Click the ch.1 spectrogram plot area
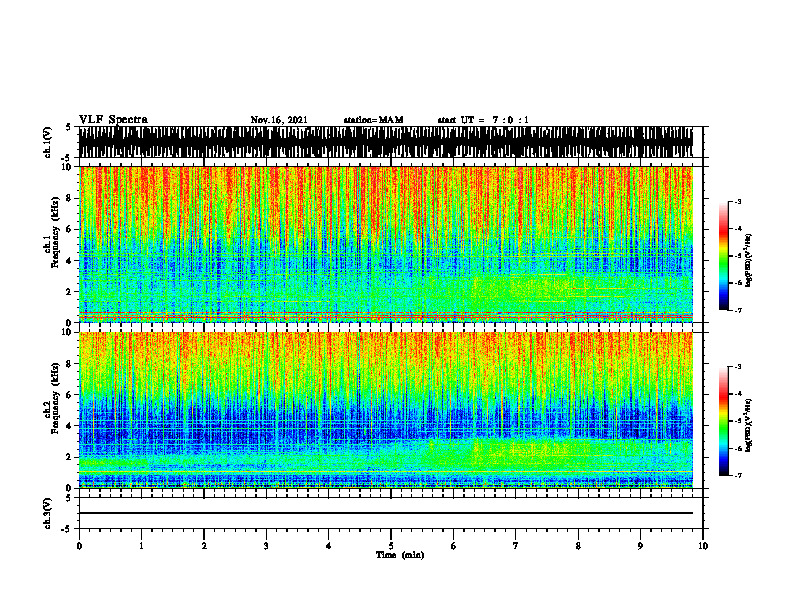Image resolution: width=792 pixels, height=612 pixels. (386, 244)
